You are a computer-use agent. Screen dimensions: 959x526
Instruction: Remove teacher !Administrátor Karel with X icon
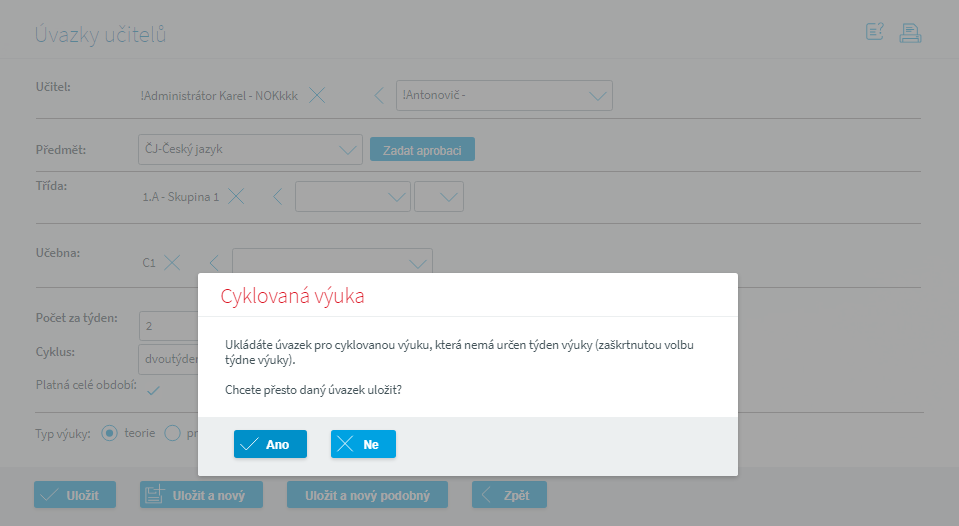point(317,96)
